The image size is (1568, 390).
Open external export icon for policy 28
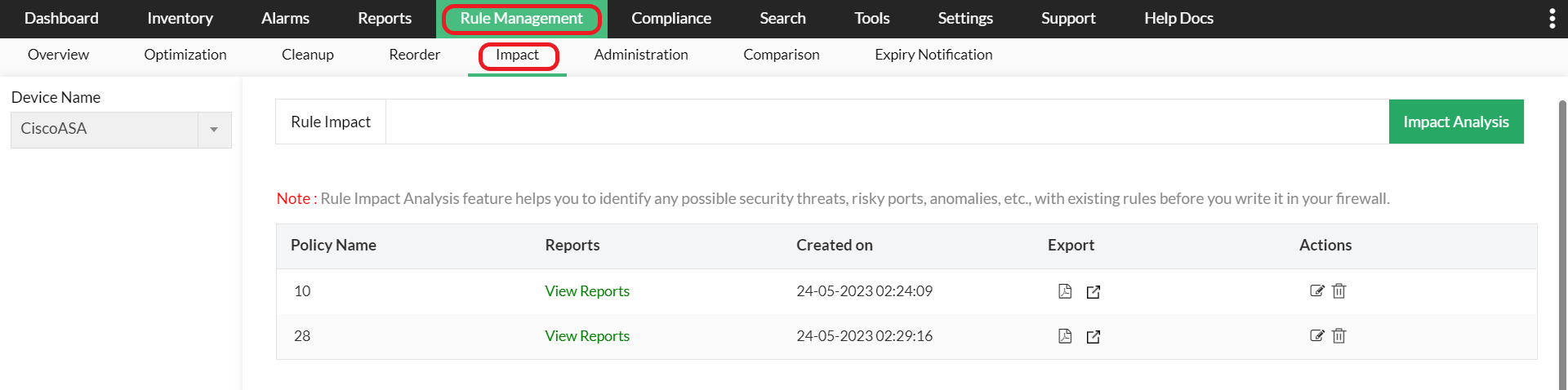(1094, 337)
